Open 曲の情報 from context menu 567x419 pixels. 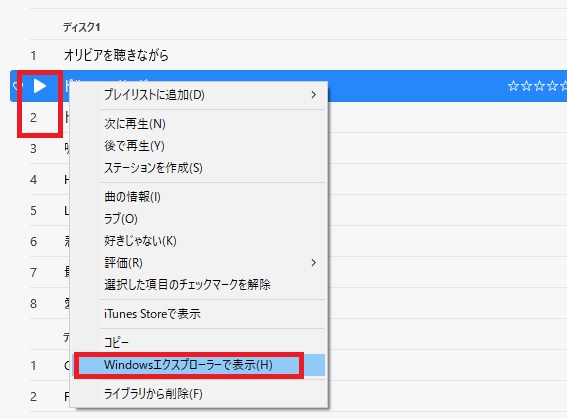coord(132,197)
